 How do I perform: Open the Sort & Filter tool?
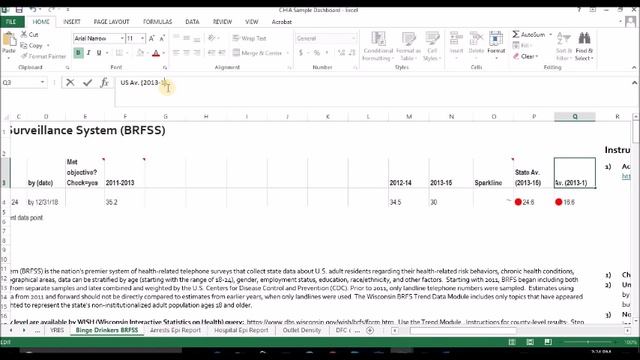[564, 46]
